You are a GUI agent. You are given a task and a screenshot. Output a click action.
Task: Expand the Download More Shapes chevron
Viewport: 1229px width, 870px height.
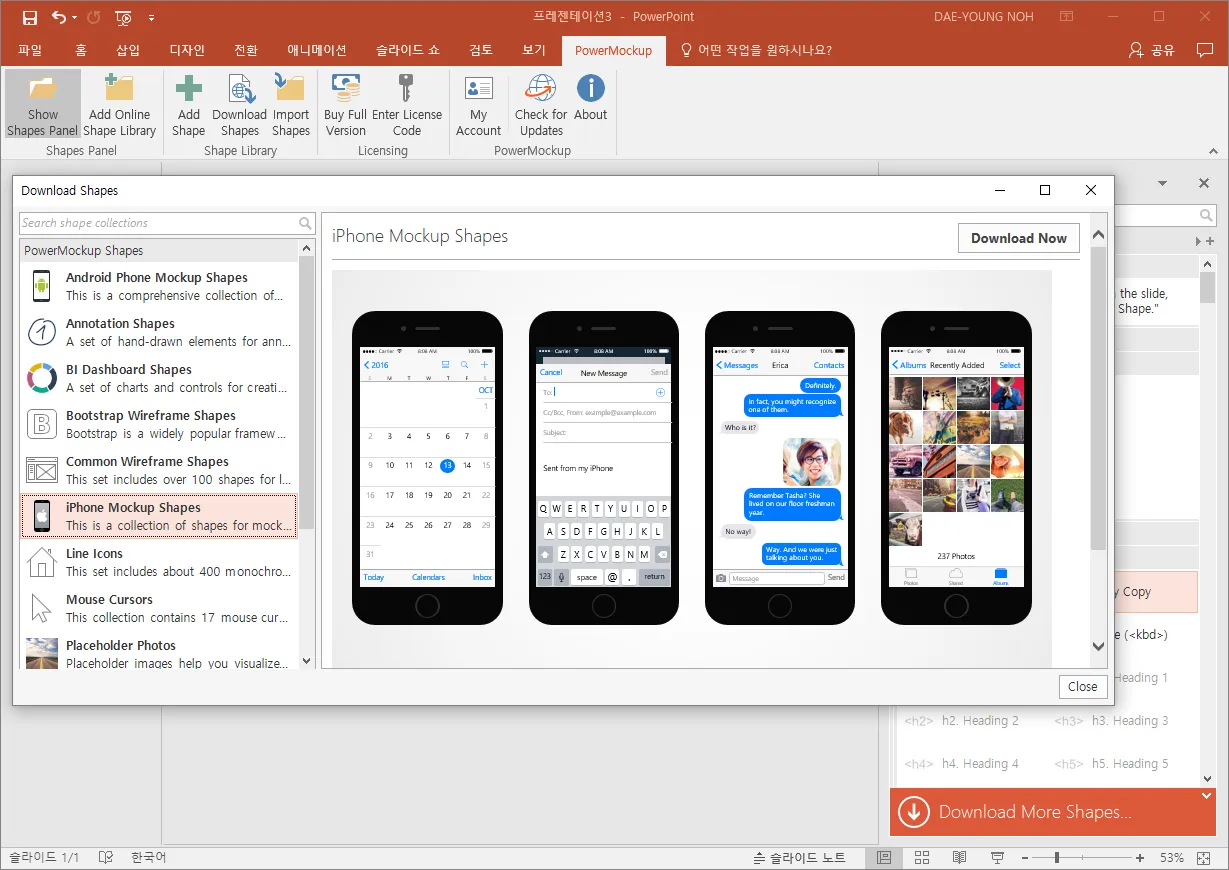point(1206,797)
